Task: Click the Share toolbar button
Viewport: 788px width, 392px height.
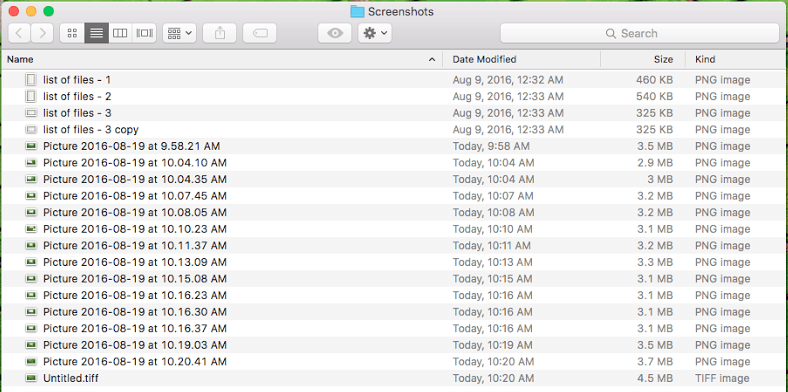Action: pyautogui.click(x=220, y=33)
